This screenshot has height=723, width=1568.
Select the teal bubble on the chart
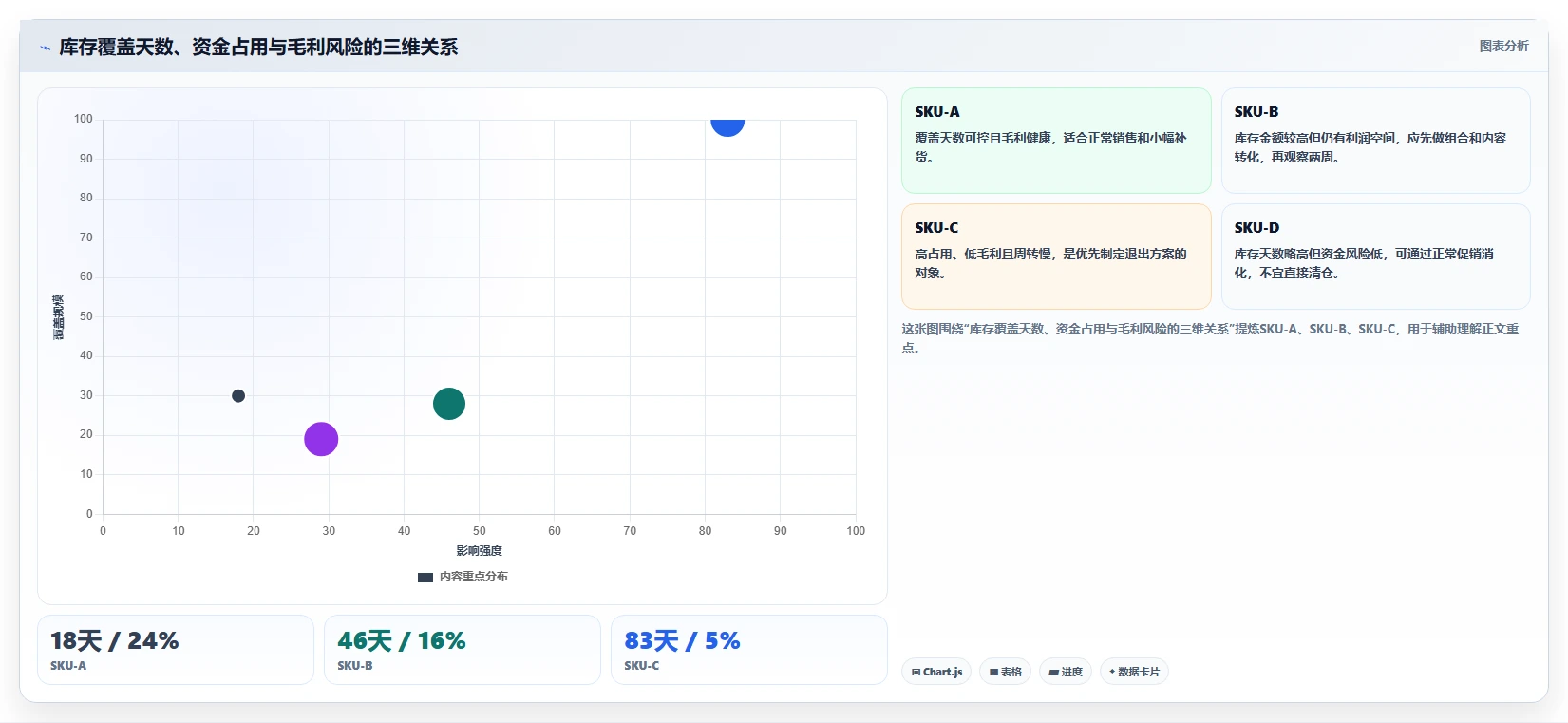[449, 404]
